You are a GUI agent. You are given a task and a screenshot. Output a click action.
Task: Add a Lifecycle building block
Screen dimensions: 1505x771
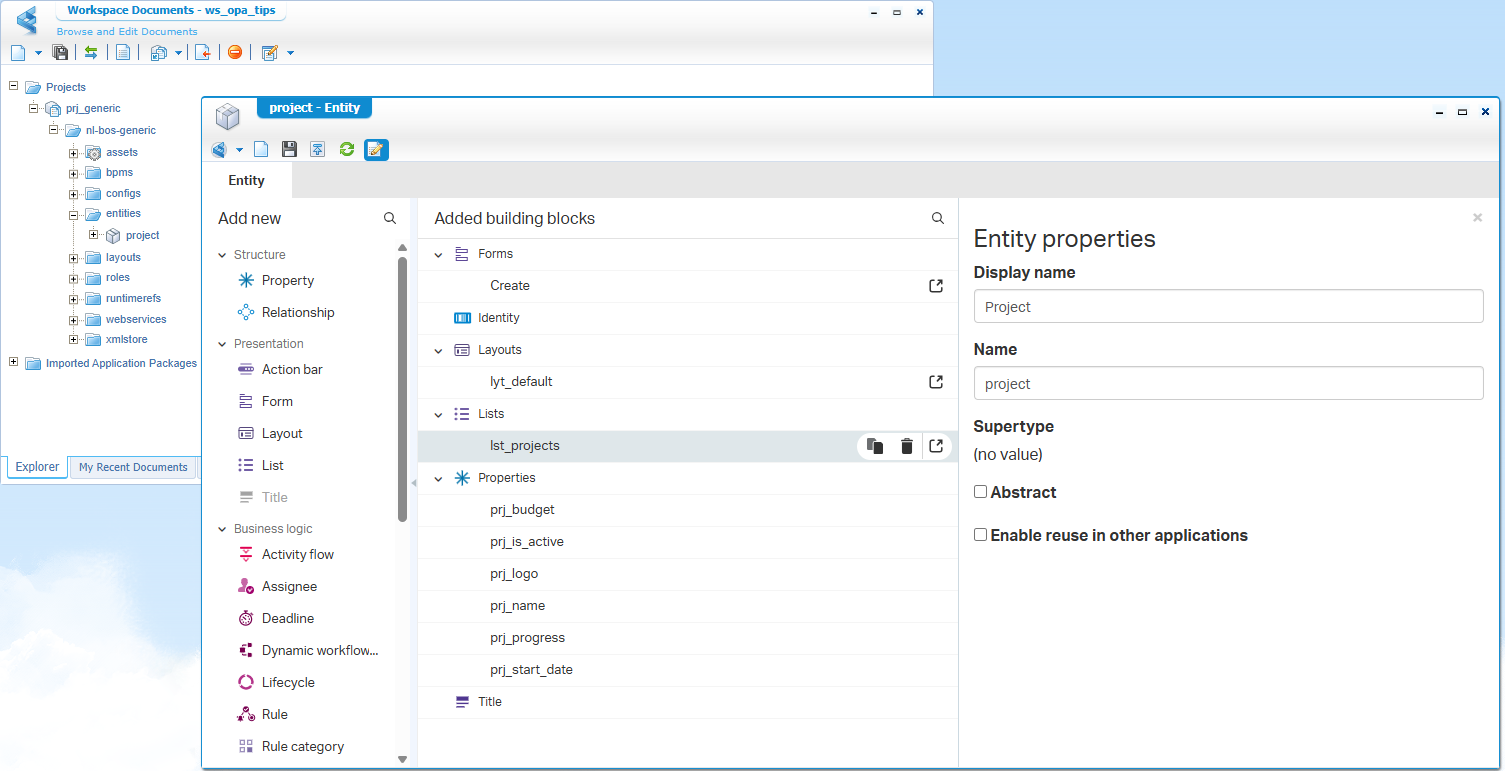[x=288, y=683]
